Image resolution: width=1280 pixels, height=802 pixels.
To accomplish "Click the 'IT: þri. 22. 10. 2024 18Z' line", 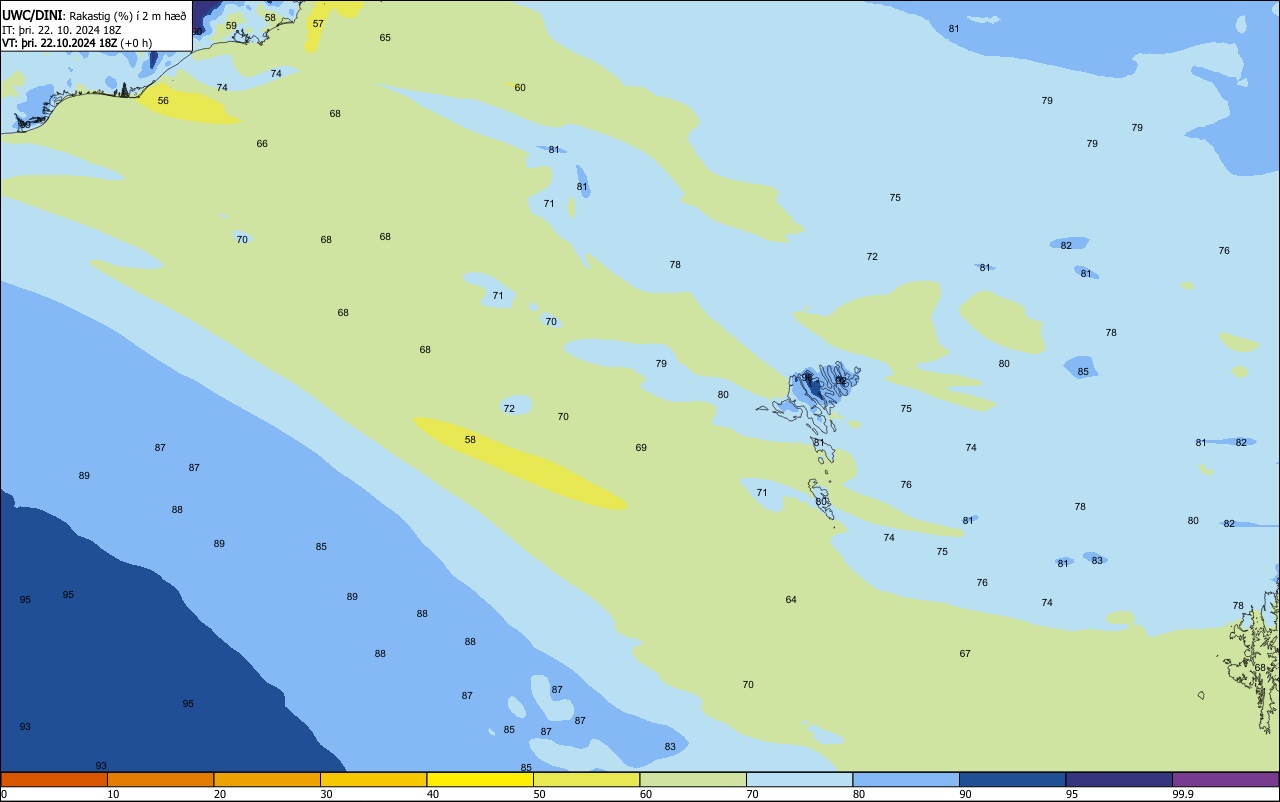I will tap(62, 29).
